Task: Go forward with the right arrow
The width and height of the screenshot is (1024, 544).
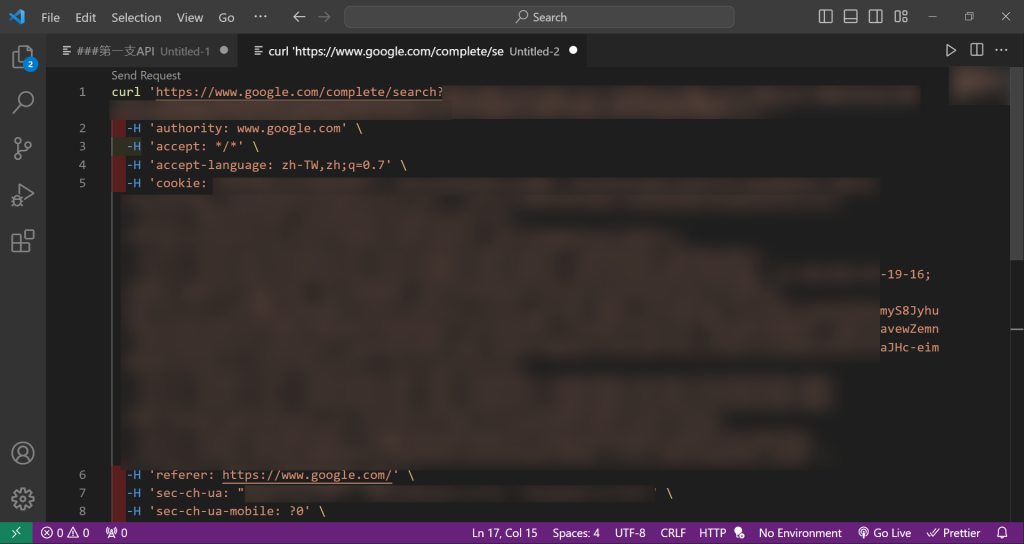Action: click(324, 17)
